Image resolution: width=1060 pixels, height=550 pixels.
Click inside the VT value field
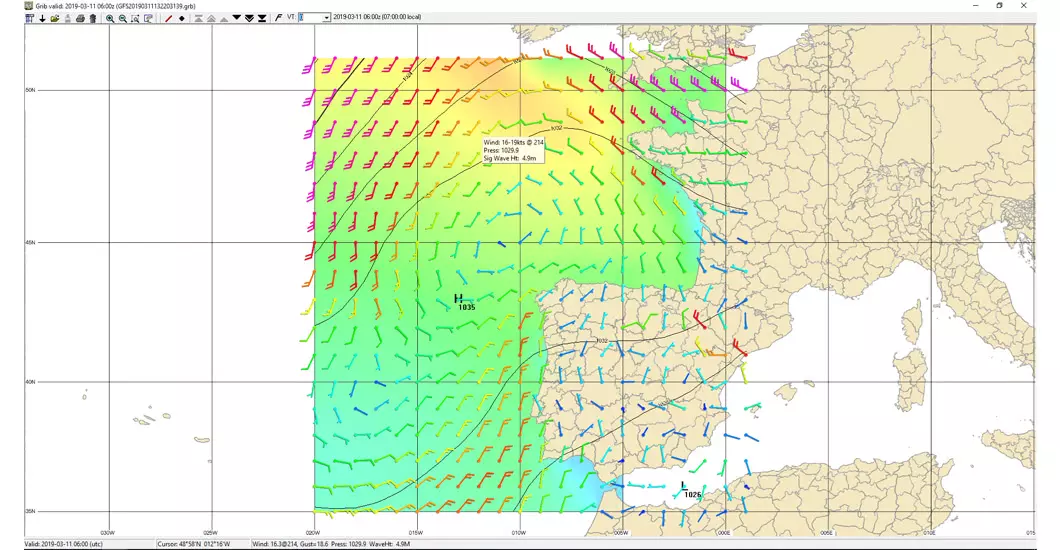(310, 18)
